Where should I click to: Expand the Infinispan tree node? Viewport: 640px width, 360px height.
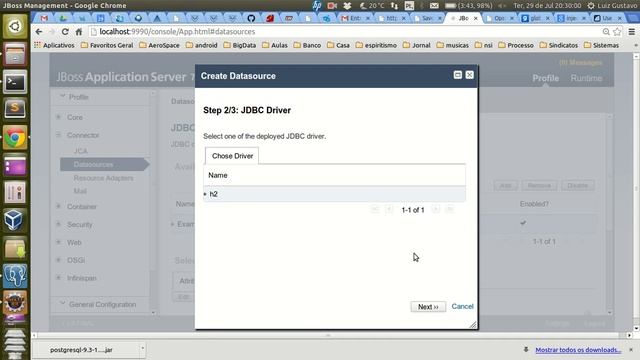(x=58, y=278)
